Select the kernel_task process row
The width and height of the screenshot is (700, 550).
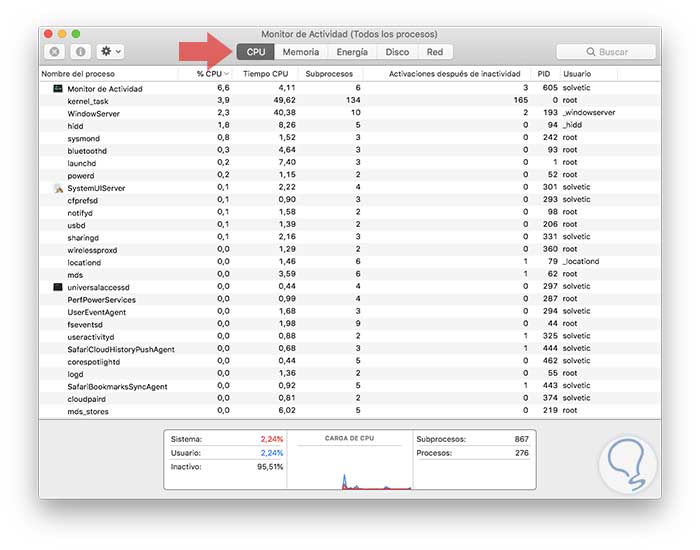(350, 101)
